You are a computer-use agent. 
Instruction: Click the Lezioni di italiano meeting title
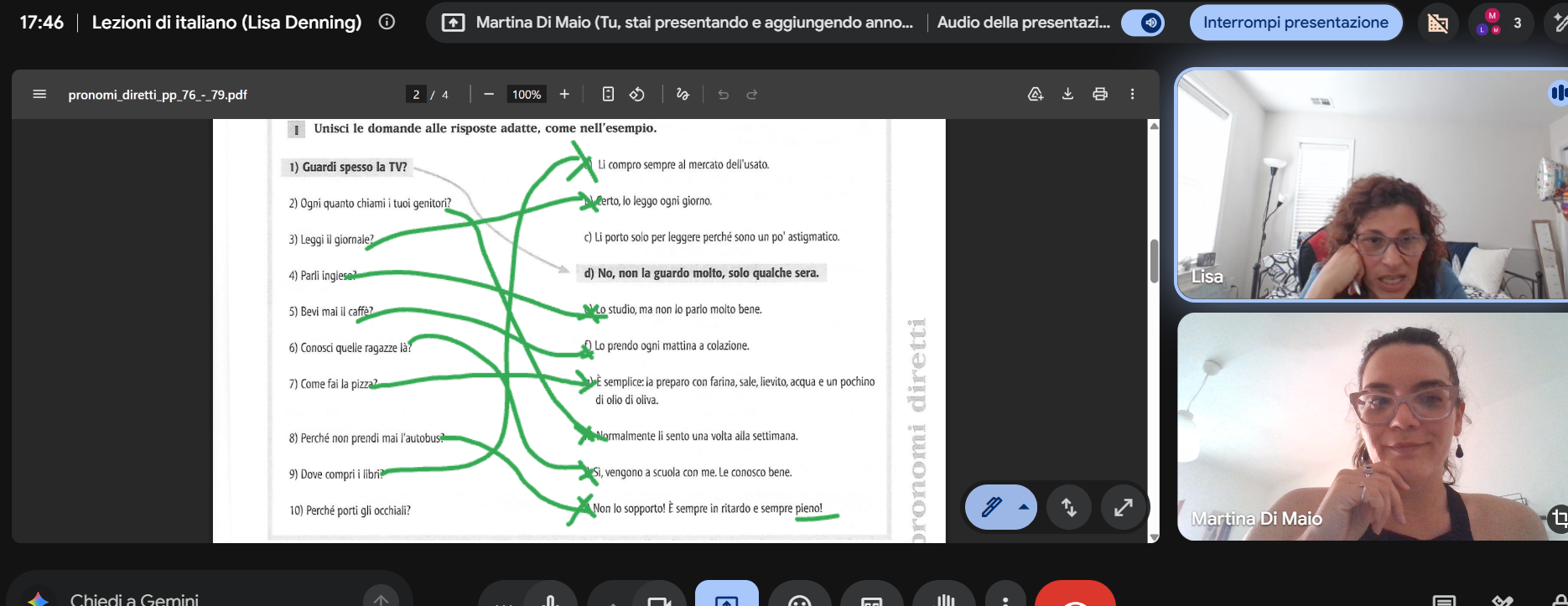pyautogui.click(x=226, y=23)
